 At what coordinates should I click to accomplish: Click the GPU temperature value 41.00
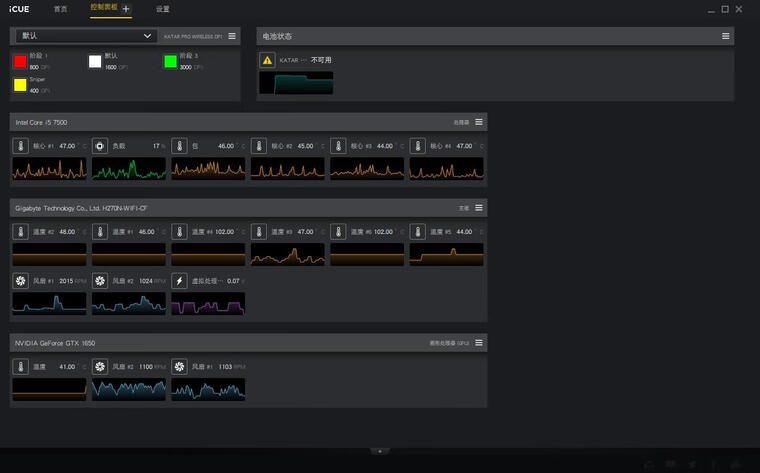[x=67, y=367]
